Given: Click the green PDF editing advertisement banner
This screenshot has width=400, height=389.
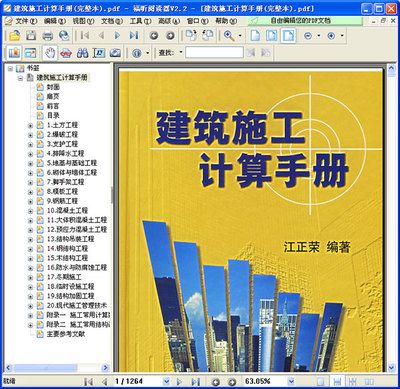Looking at the screenshot, I should [x=305, y=21].
